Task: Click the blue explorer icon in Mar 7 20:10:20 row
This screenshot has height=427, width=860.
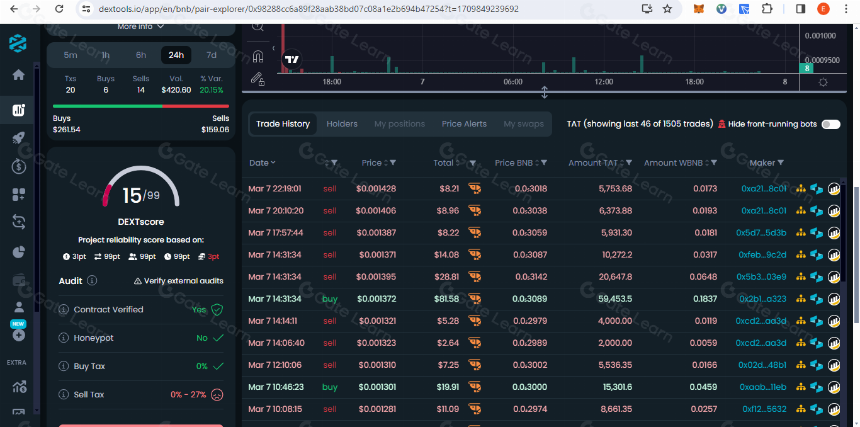Action: pos(817,210)
